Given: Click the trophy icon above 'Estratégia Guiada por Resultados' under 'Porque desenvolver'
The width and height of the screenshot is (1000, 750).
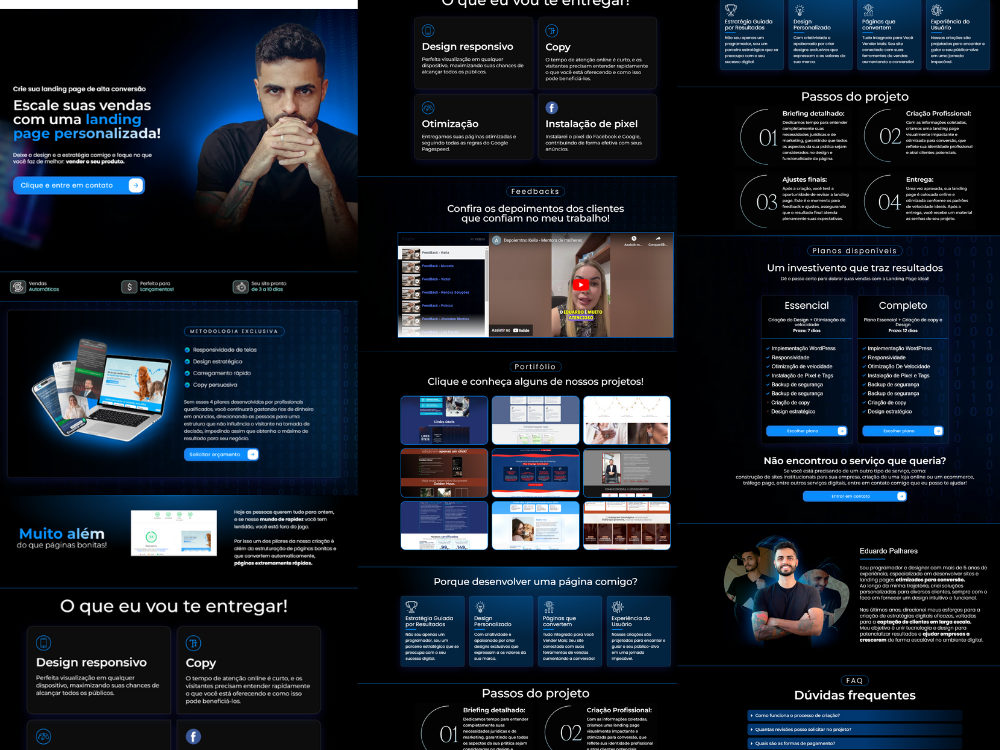Looking at the screenshot, I should 412,607.
